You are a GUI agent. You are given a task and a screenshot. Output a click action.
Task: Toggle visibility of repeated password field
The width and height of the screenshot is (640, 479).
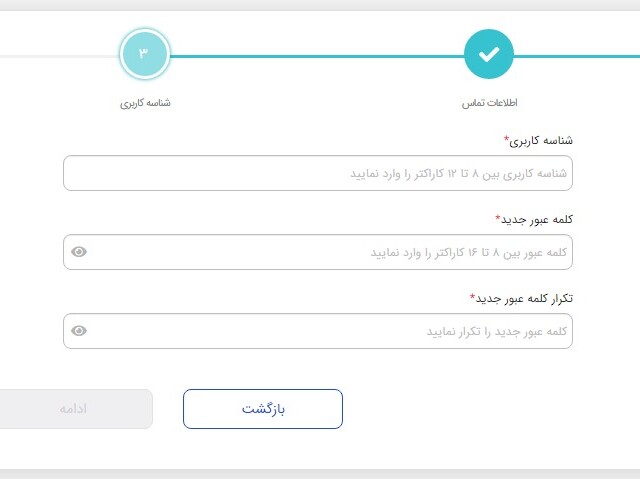79,331
